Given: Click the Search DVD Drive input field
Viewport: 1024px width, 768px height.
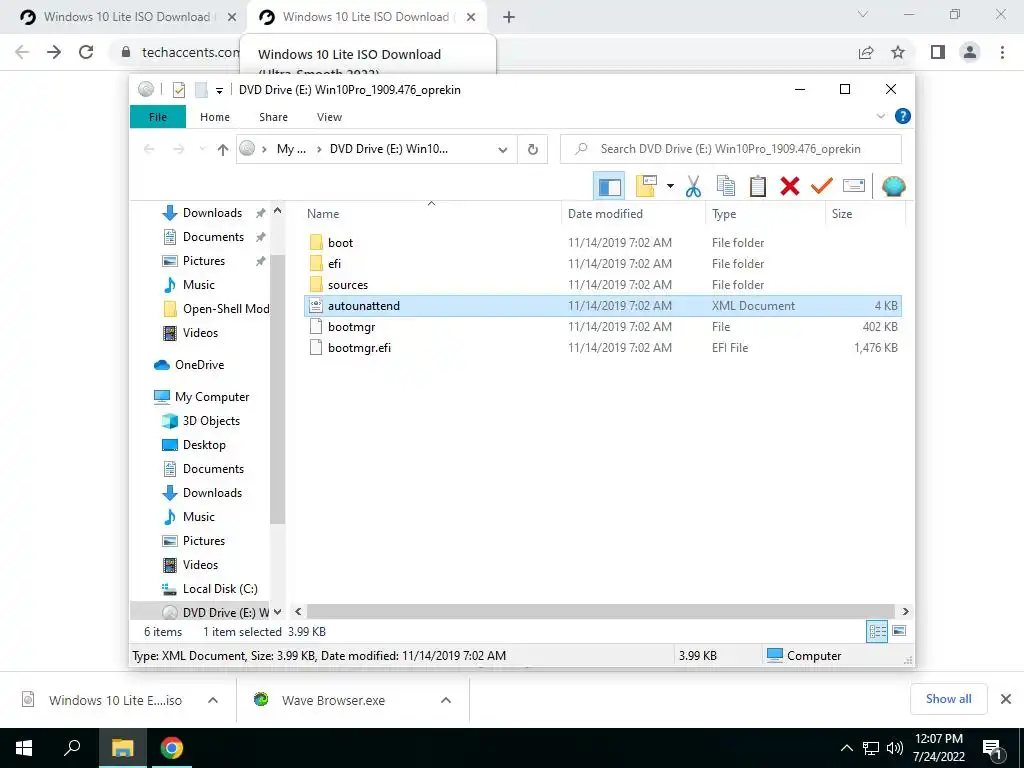Looking at the screenshot, I should (731, 149).
